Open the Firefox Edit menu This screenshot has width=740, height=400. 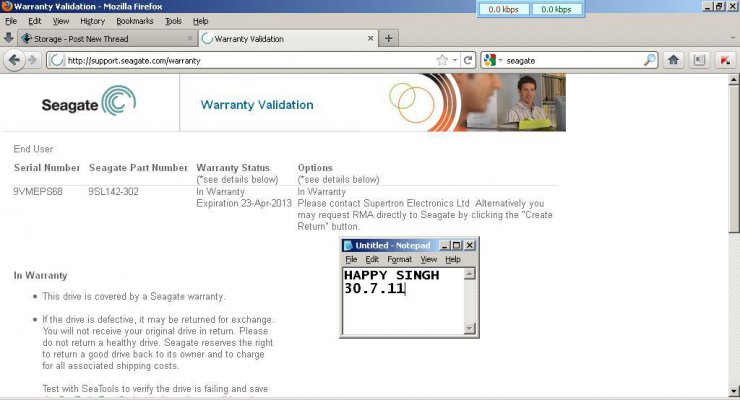tap(34, 21)
